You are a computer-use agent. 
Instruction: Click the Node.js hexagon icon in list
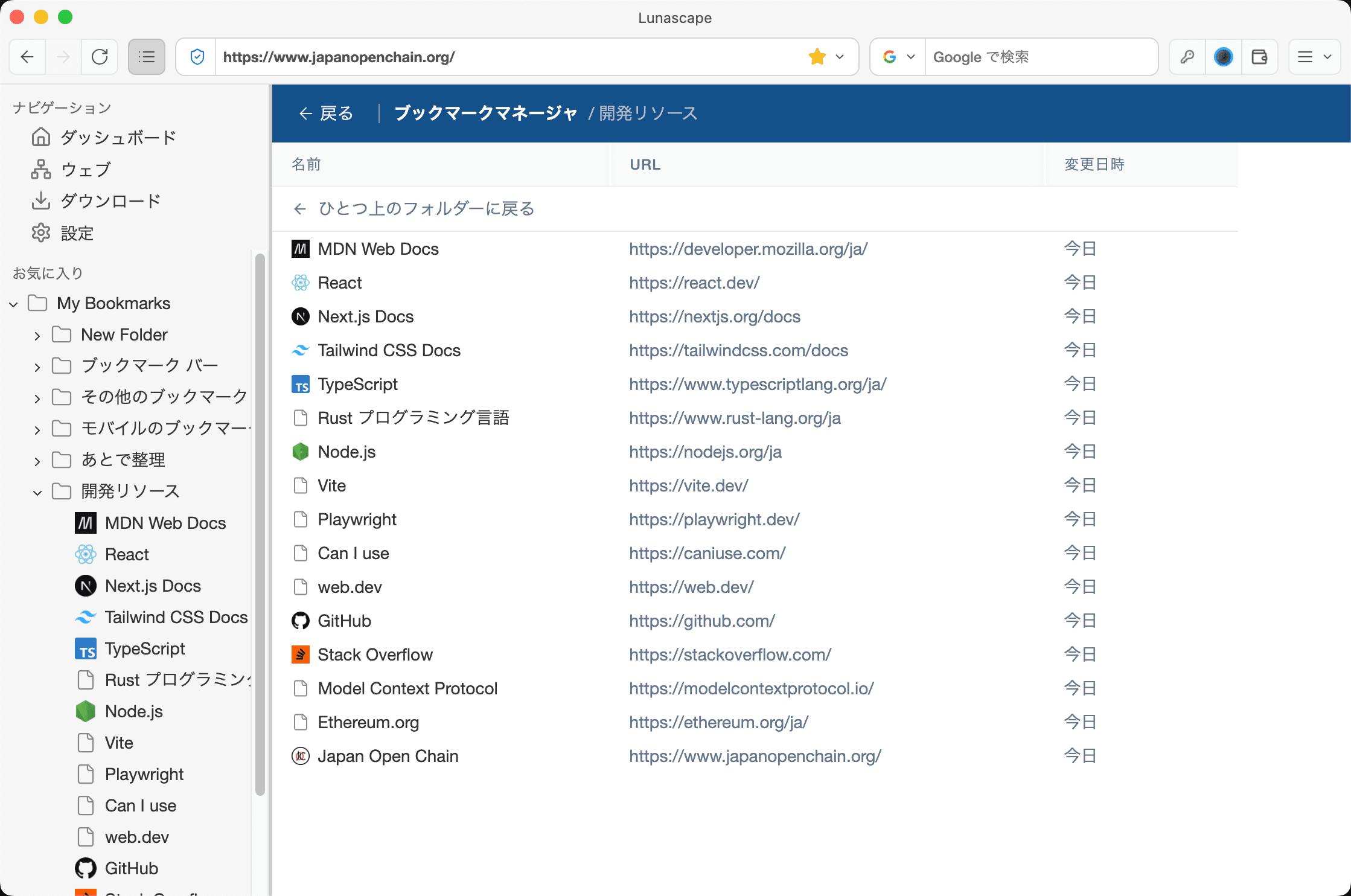click(x=301, y=452)
